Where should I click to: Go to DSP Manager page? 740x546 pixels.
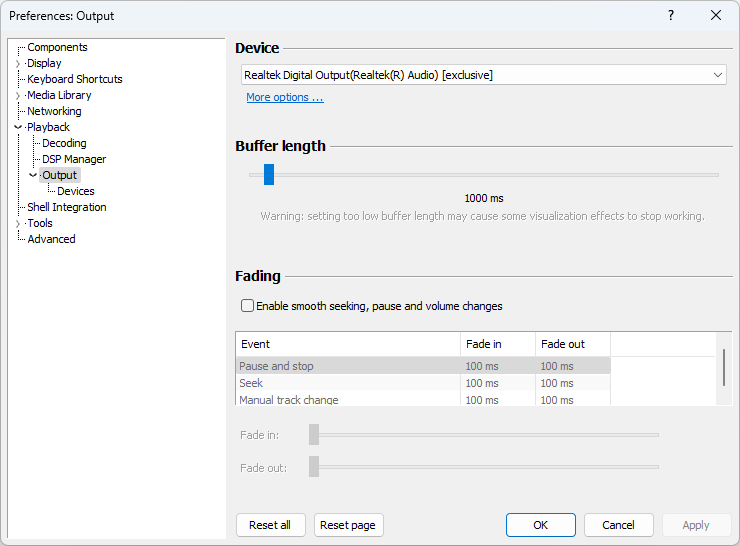click(74, 159)
